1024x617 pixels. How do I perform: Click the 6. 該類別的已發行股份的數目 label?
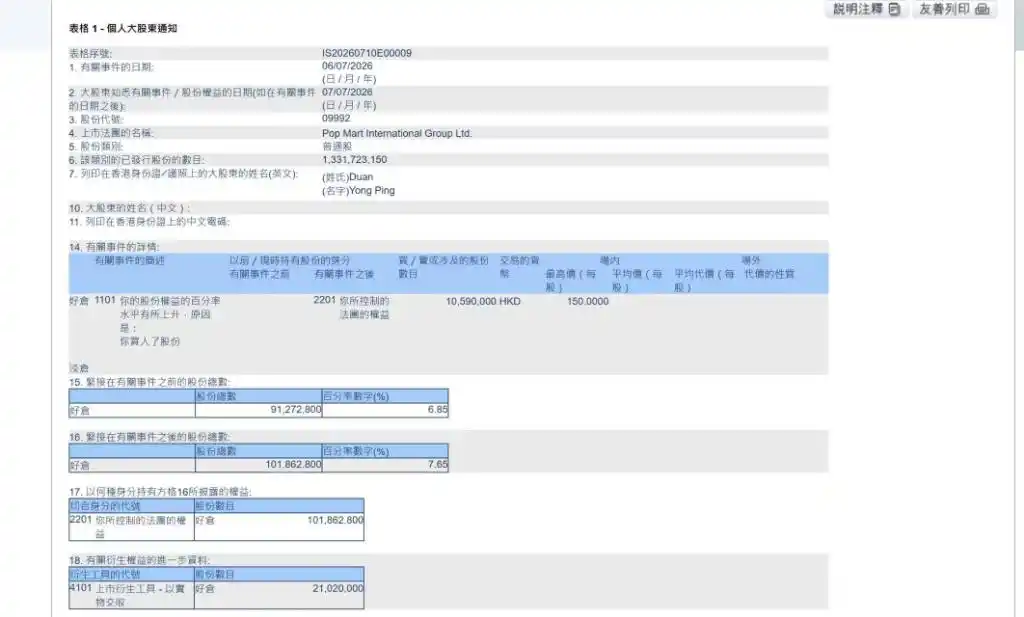(136, 160)
